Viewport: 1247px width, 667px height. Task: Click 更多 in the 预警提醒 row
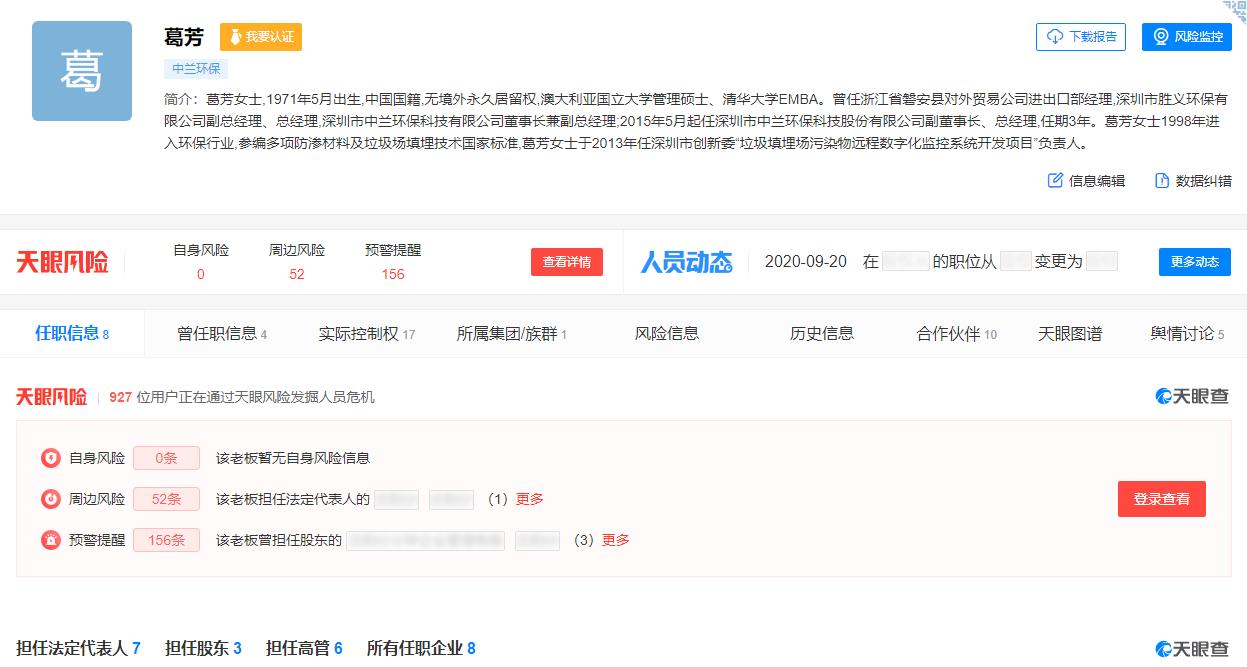pyautogui.click(x=616, y=540)
